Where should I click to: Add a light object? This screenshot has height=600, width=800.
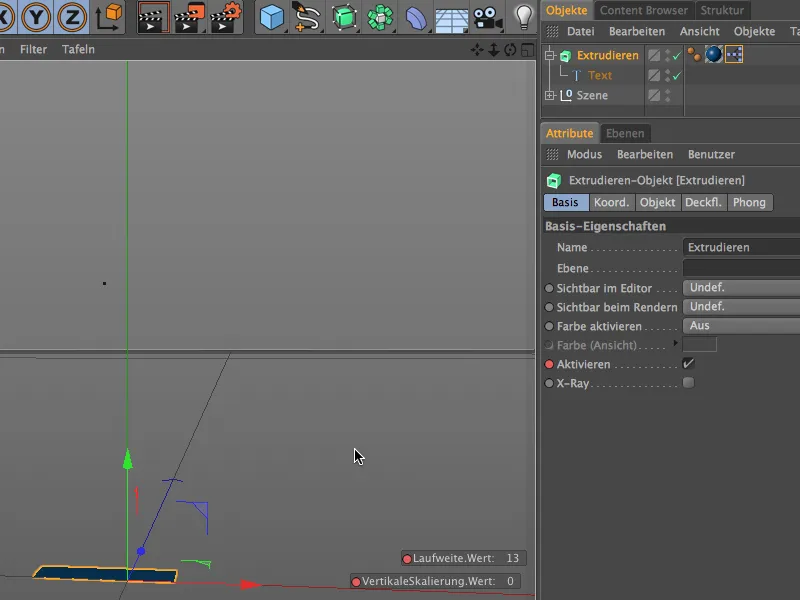(x=523, y=17)
